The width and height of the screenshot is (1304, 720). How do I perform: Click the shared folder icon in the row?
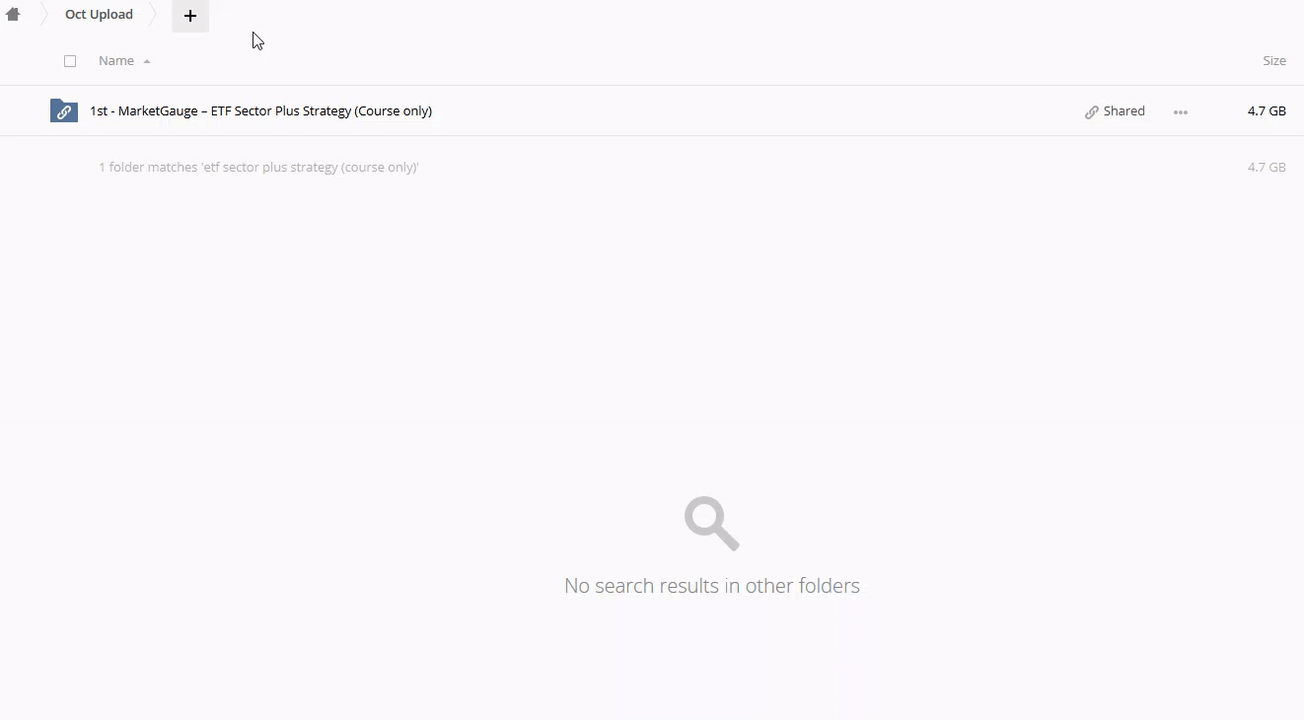click(x=63, y=111)
